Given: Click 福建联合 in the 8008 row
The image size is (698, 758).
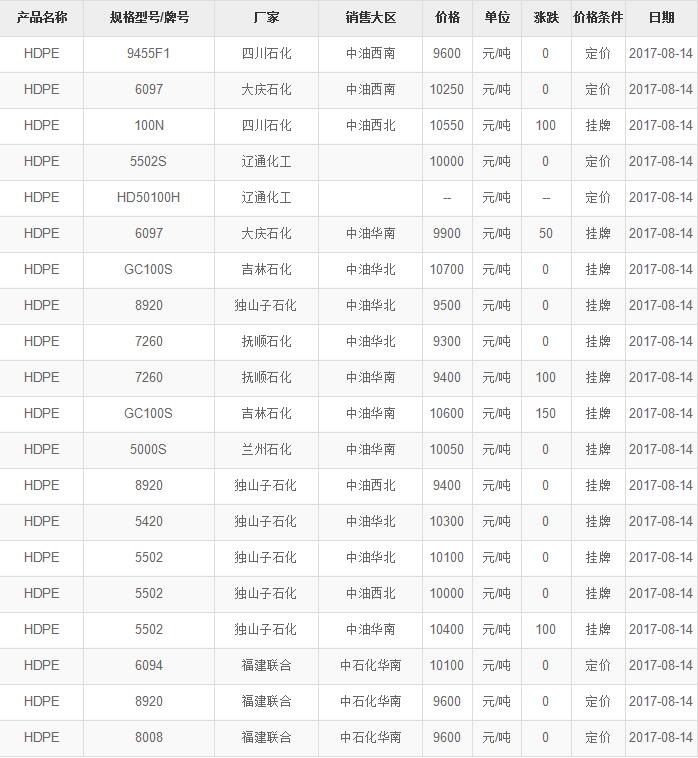Looking at the screenshot, I should tap(266, 738).
